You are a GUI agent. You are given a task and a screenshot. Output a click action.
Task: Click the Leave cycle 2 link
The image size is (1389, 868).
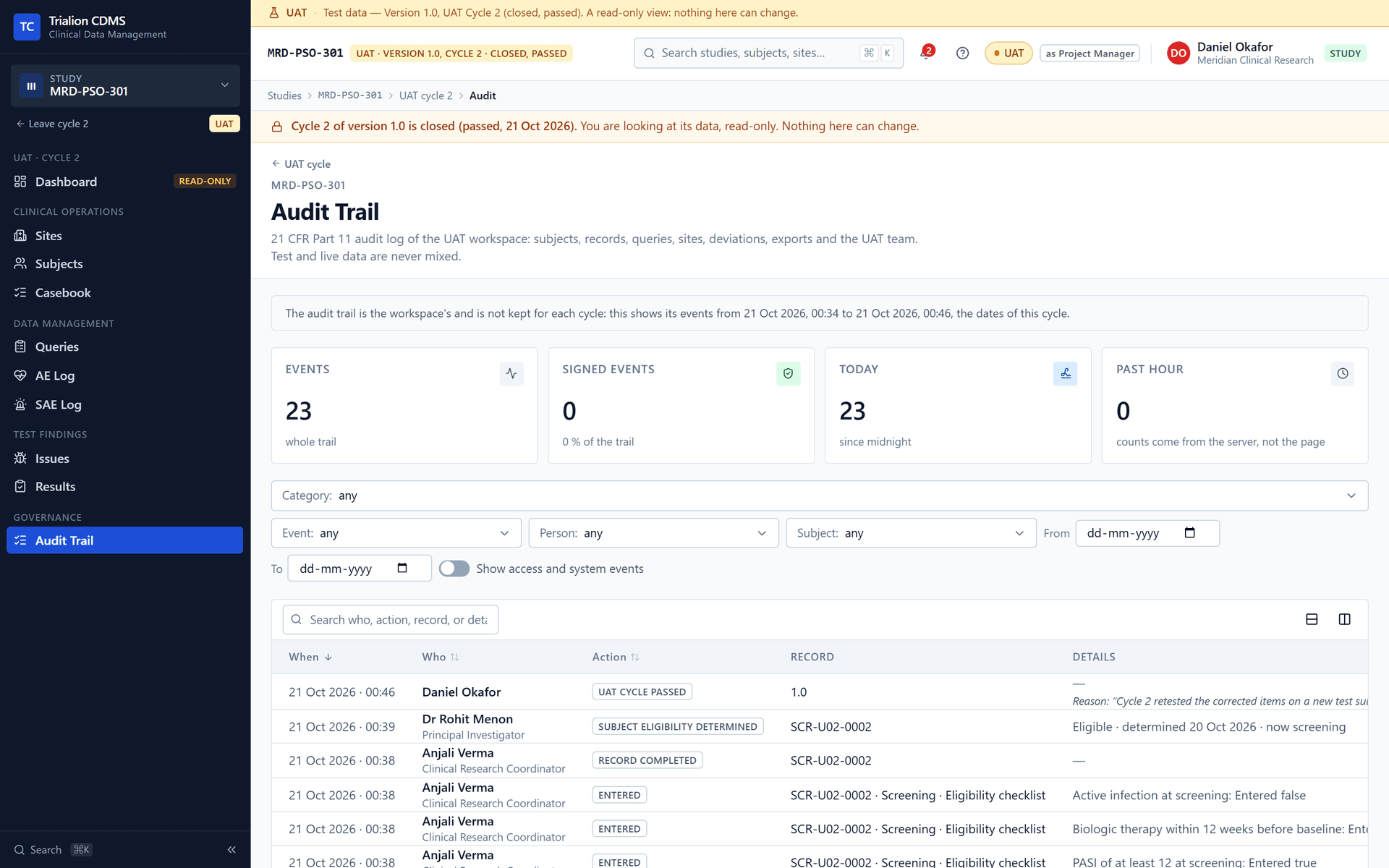pyautogui.click(x=52, y=124)
